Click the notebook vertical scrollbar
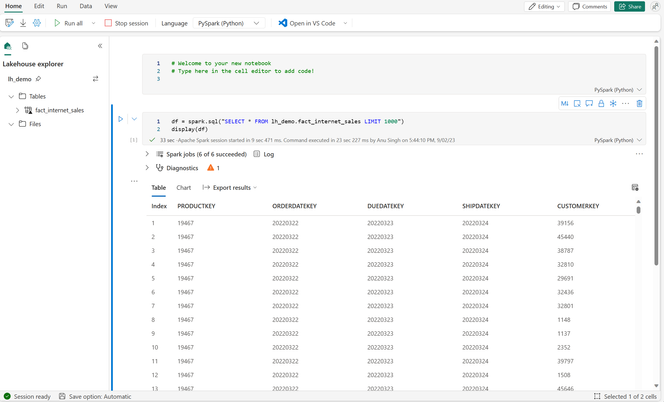The height and width of the screenshot is (402, 664). point(656,156)
